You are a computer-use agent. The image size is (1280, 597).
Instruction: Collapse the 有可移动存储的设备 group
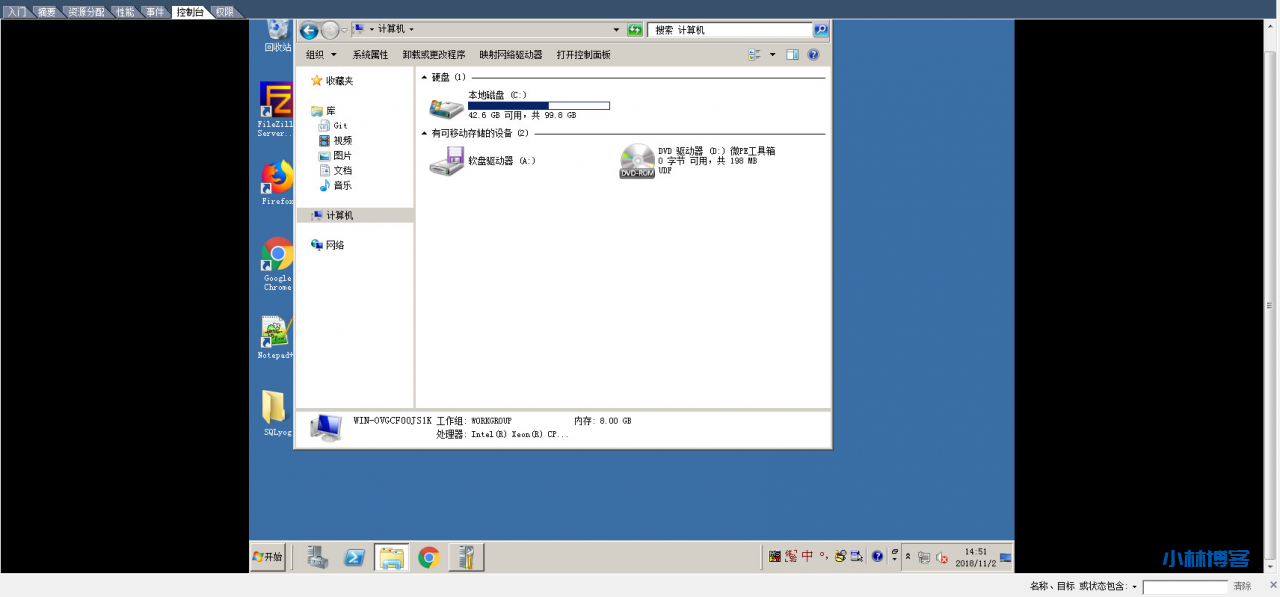424,133
